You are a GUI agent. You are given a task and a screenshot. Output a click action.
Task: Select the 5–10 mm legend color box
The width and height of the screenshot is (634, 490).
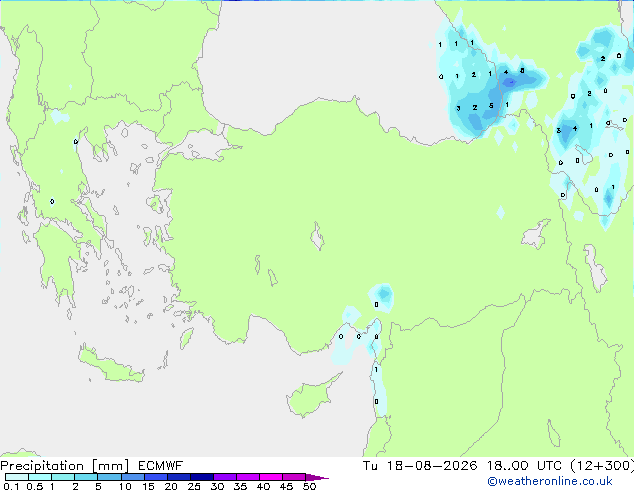click(109, 477)
